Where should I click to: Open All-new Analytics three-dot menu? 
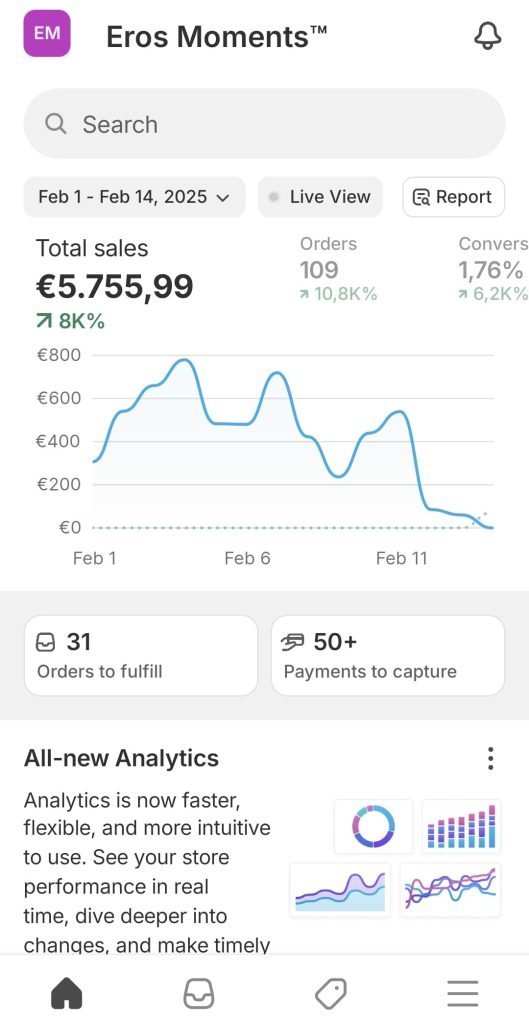click(490, 758)
